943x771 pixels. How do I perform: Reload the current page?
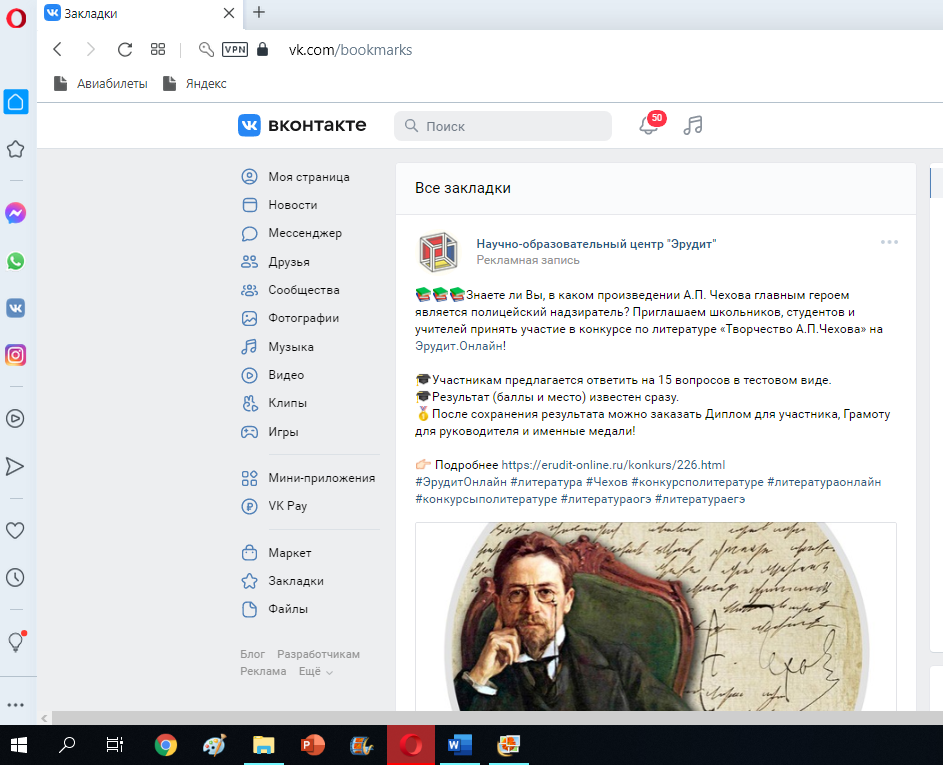[x=124, y=49]
